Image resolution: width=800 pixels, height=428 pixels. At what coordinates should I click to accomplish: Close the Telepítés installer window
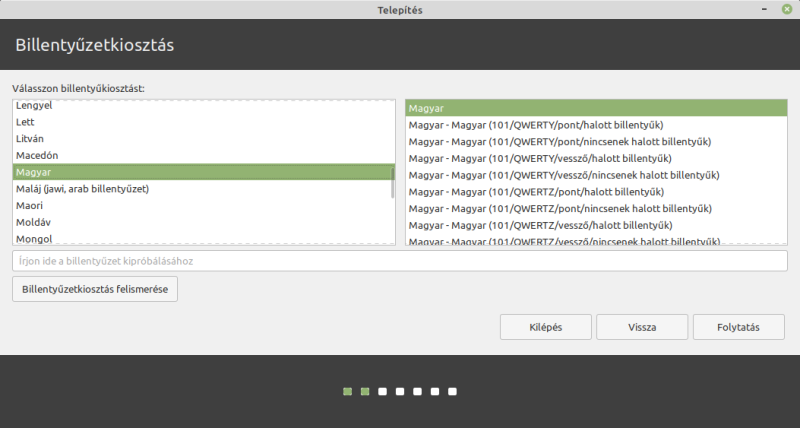coord(787,9)
